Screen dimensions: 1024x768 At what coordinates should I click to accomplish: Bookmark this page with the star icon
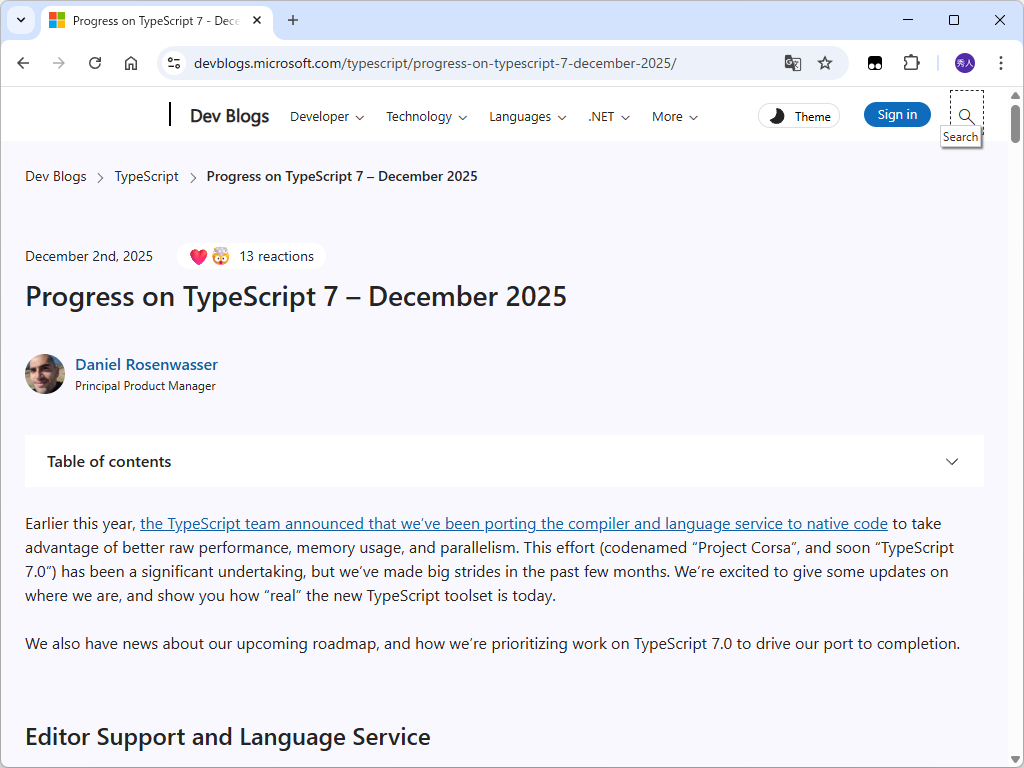[825, 63]
